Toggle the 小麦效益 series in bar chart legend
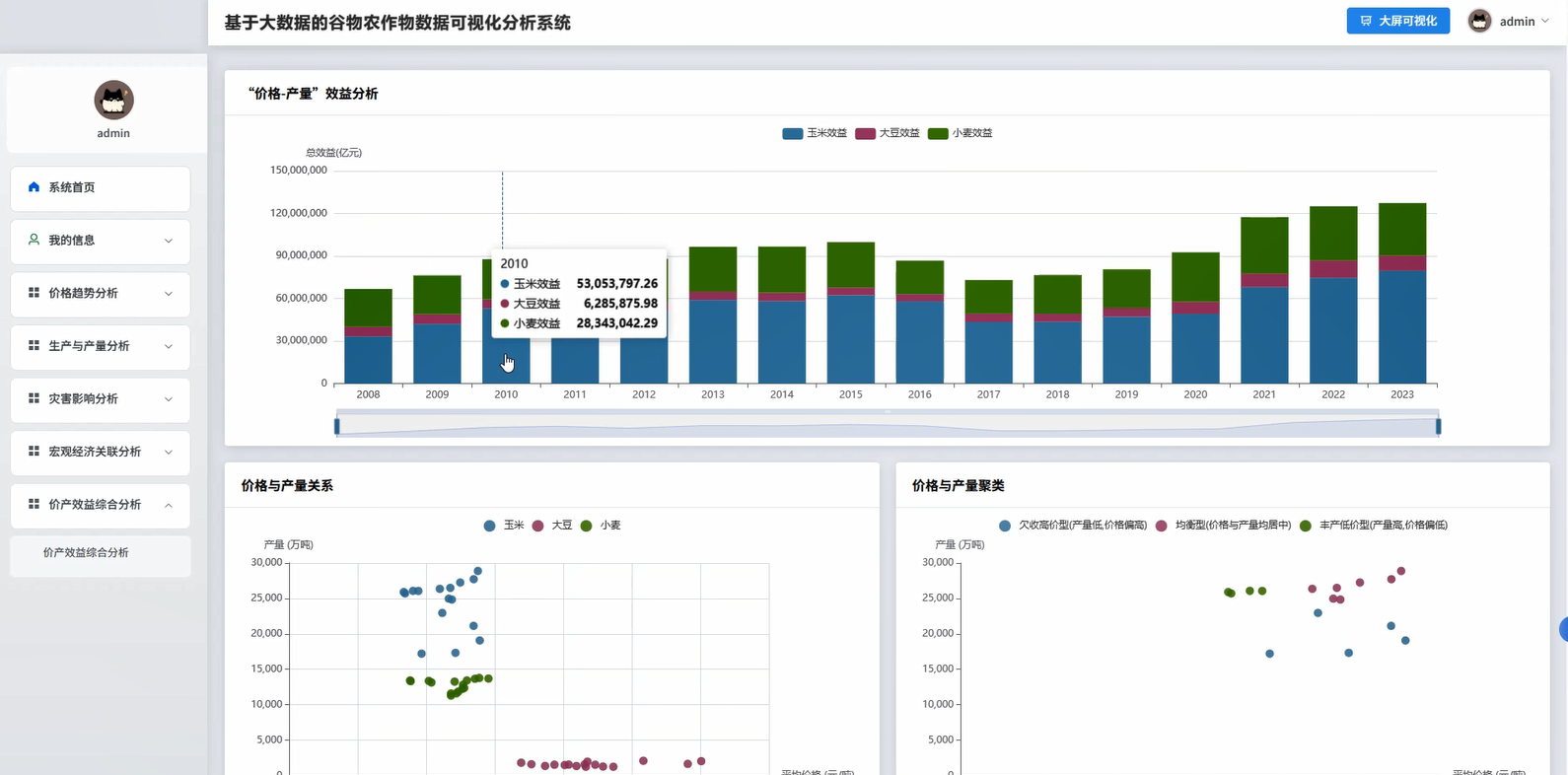The width and height of the screenshot is (1568, 775). (960, 133)
